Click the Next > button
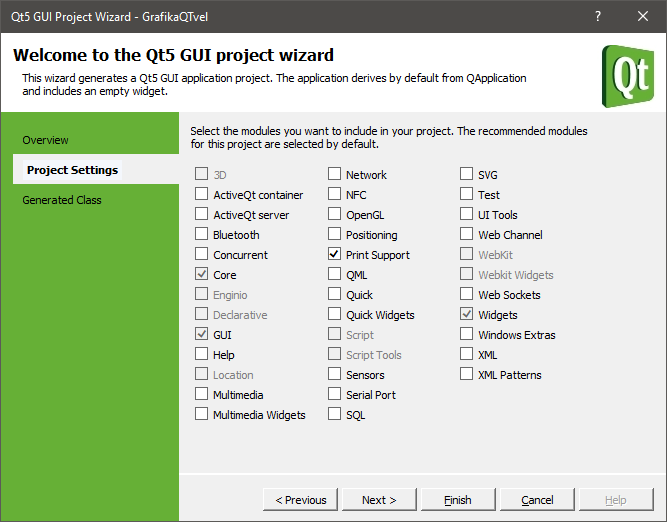 click(x=379, y=499)
